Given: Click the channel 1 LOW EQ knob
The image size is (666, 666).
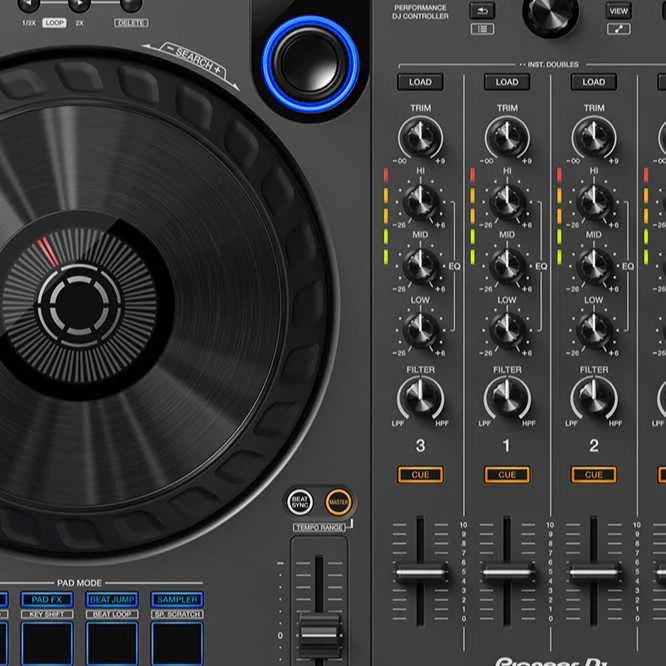Looking at the screenshot, I should (507, 330).
